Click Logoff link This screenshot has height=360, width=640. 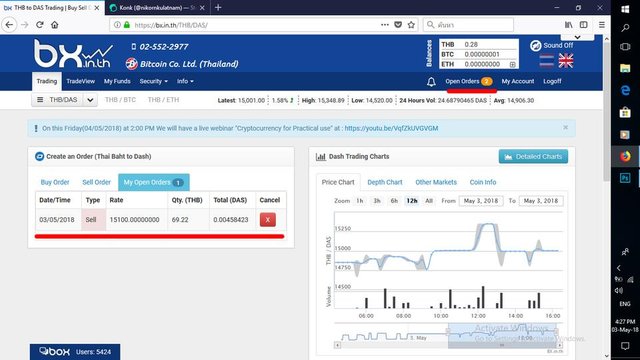[552, 81]
